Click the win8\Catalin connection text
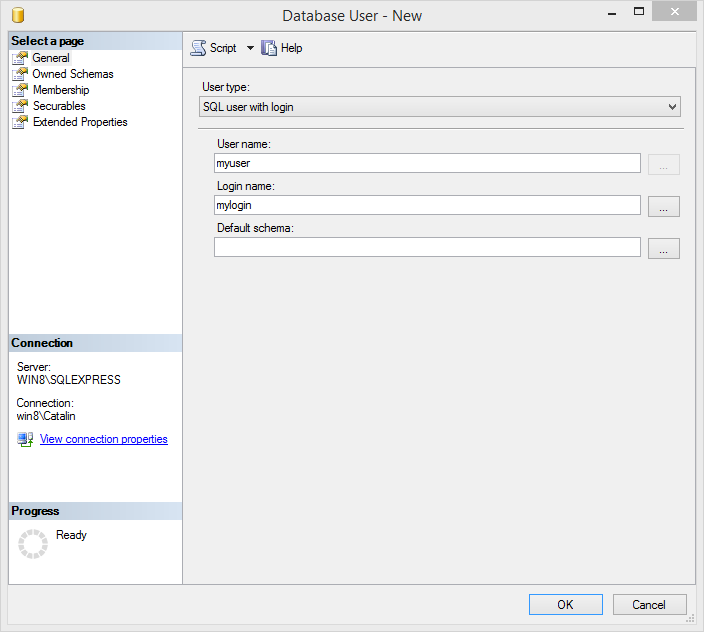Image resolution: width=704 pixels, height=632 pixels. [46, 416]
